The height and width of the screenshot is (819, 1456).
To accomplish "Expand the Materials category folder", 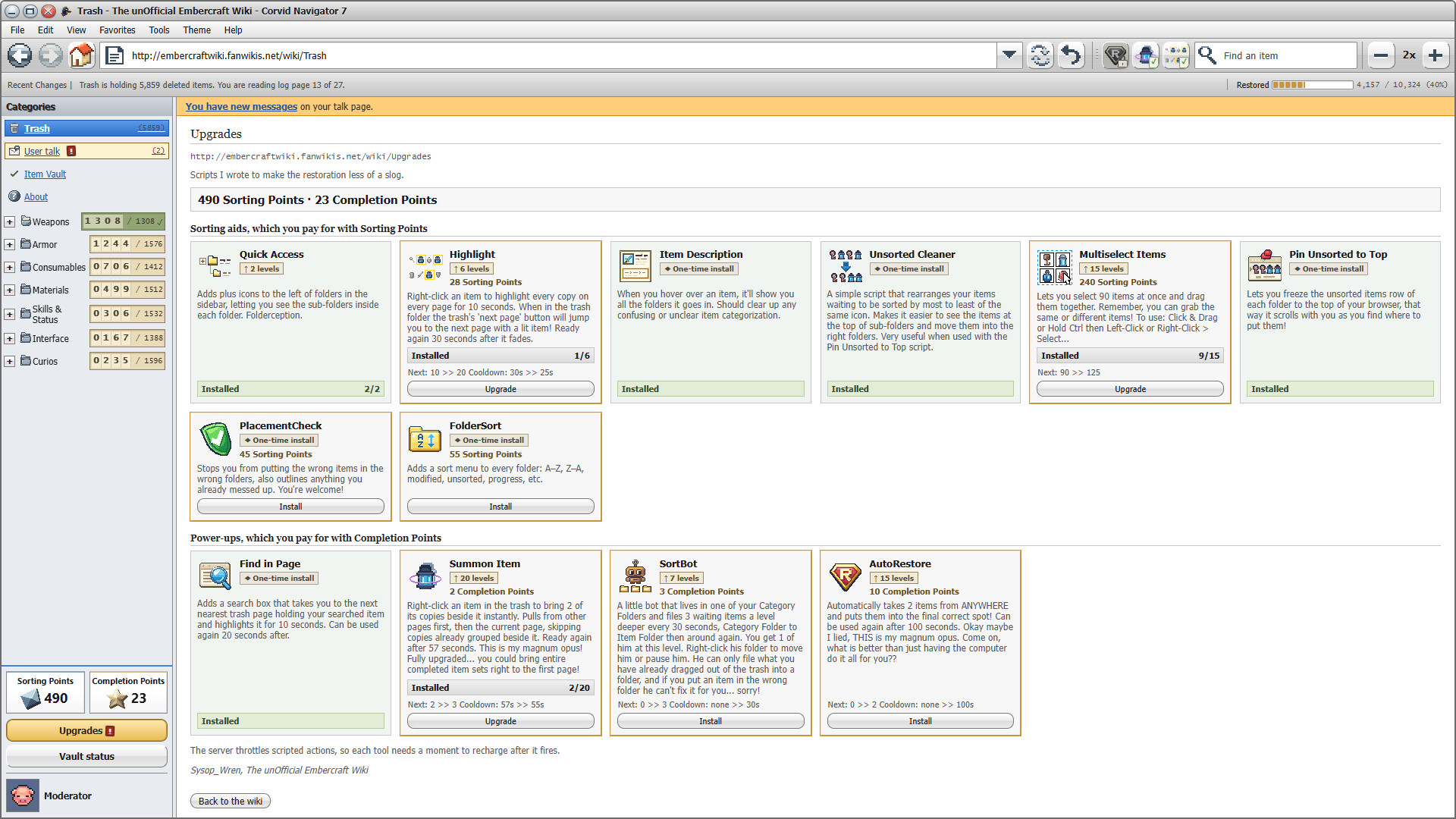I will (10, 290).
